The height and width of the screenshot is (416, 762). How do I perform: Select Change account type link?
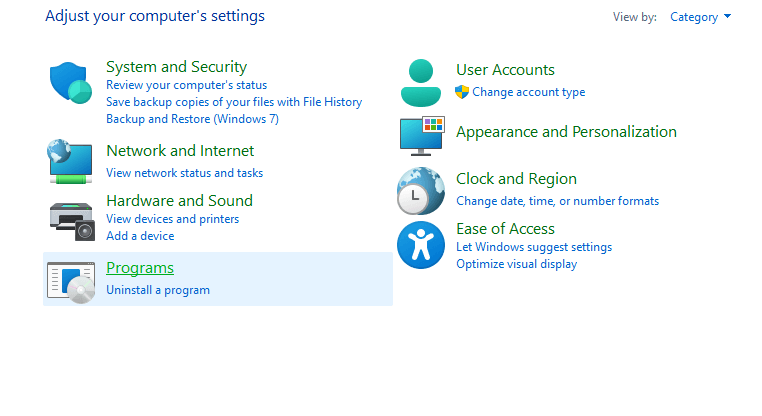click(529, 92)
